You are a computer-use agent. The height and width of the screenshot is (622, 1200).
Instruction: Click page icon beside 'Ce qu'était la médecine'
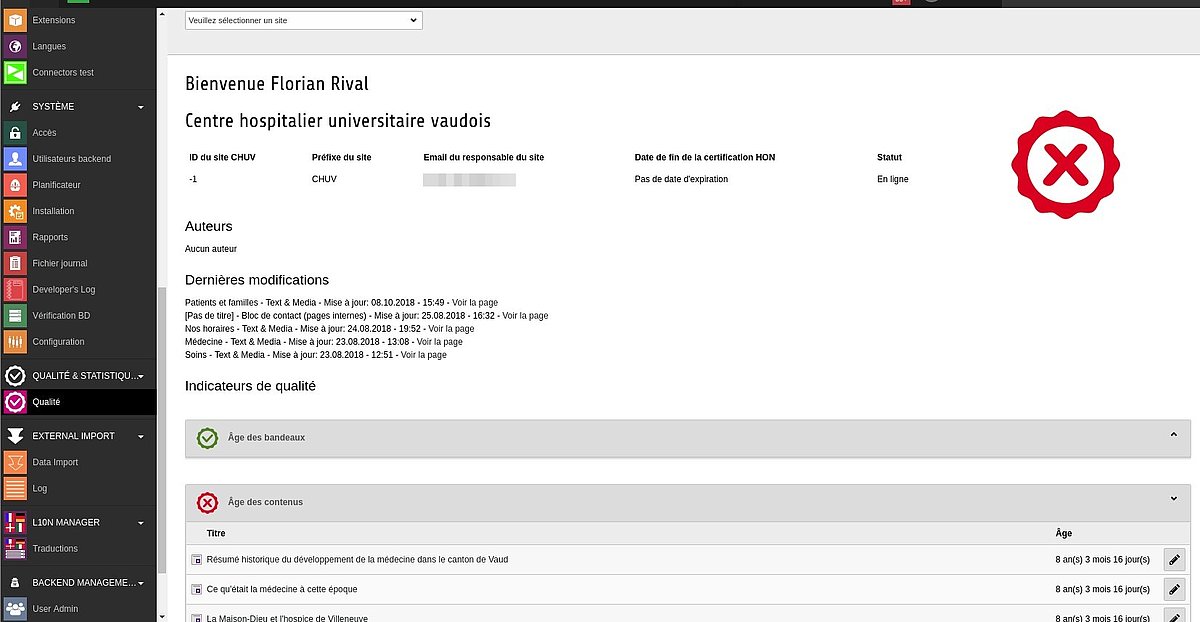pos(197,590)
